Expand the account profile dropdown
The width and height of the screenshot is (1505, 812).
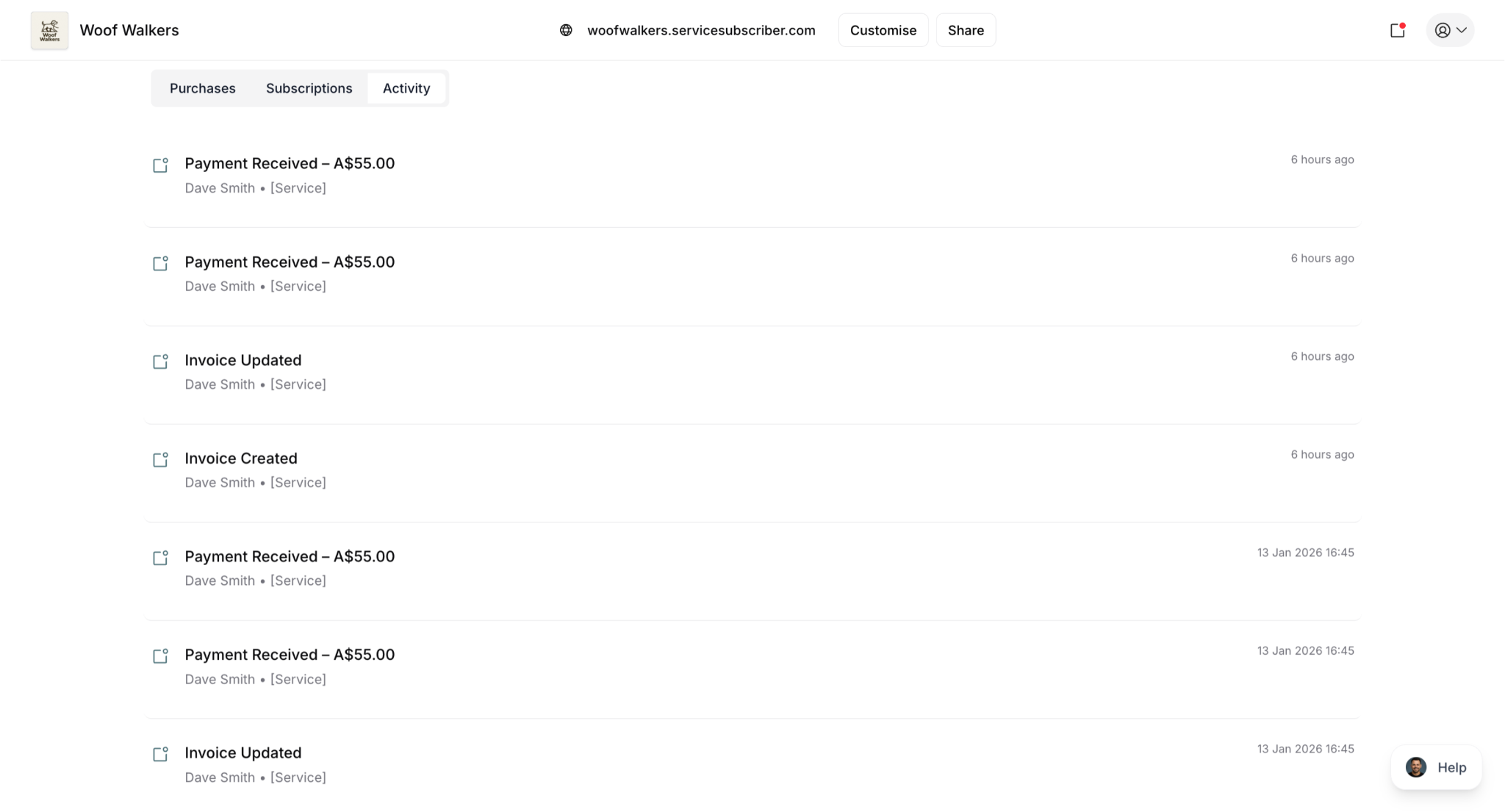[x=1450, y=30]
